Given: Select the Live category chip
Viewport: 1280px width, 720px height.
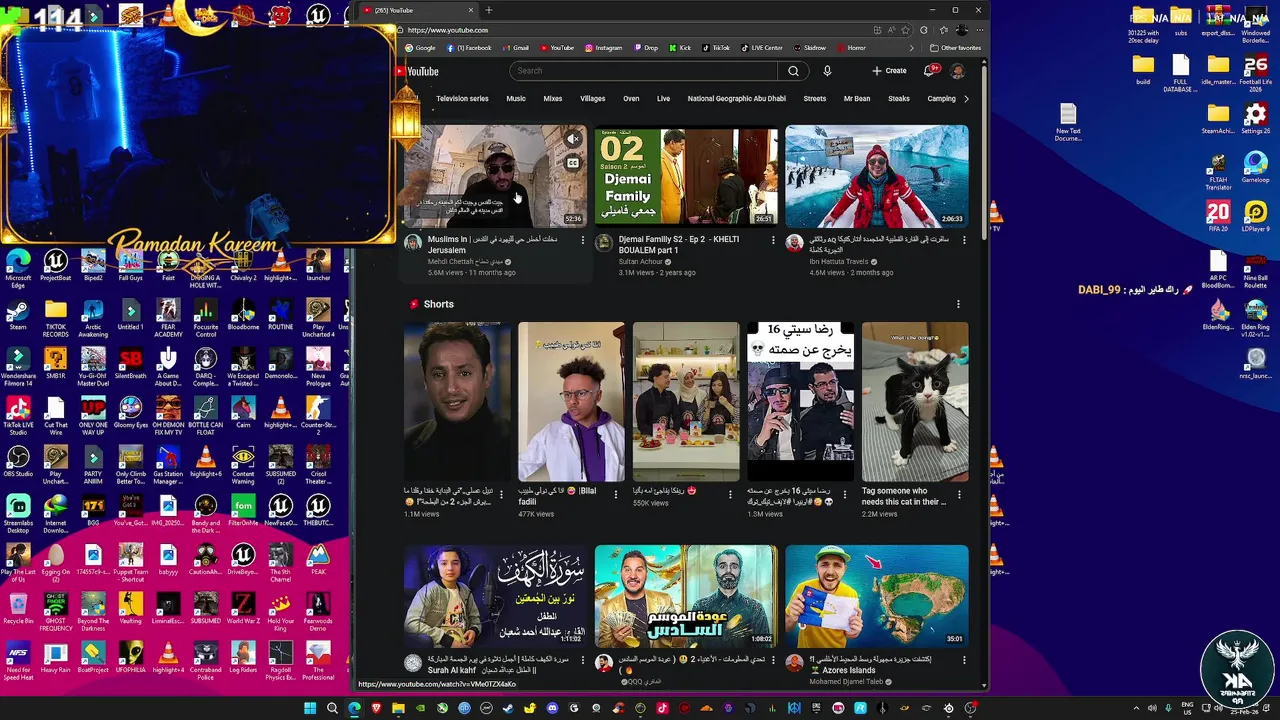Looking at the screenshot, I should click(x=663, y=99).
